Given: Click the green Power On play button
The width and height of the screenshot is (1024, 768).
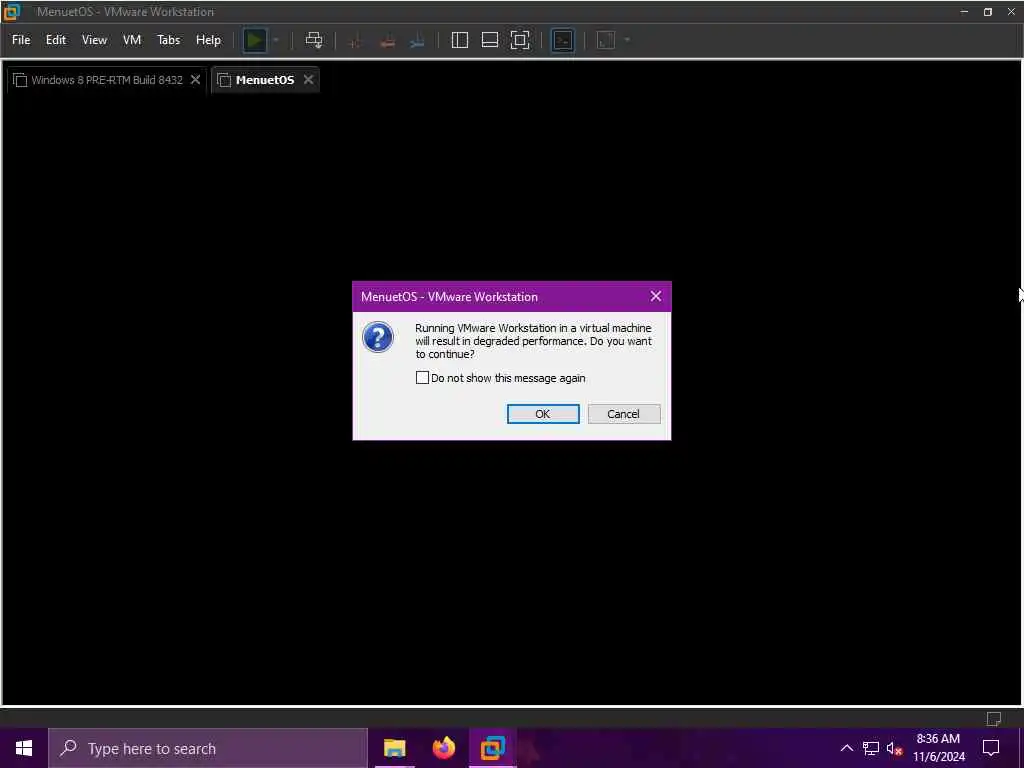Looking at the screenshot, I should 255,40.
